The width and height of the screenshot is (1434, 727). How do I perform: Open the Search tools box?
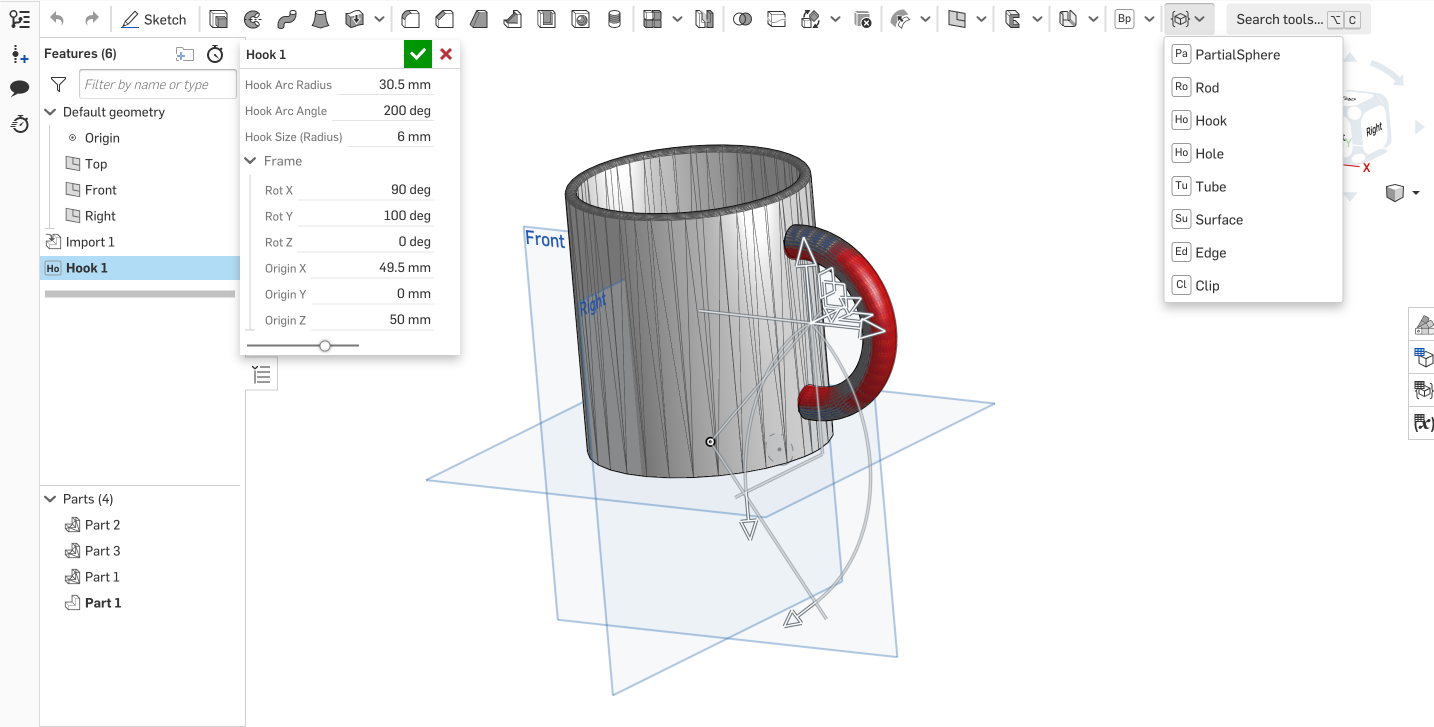(1279, 19)
